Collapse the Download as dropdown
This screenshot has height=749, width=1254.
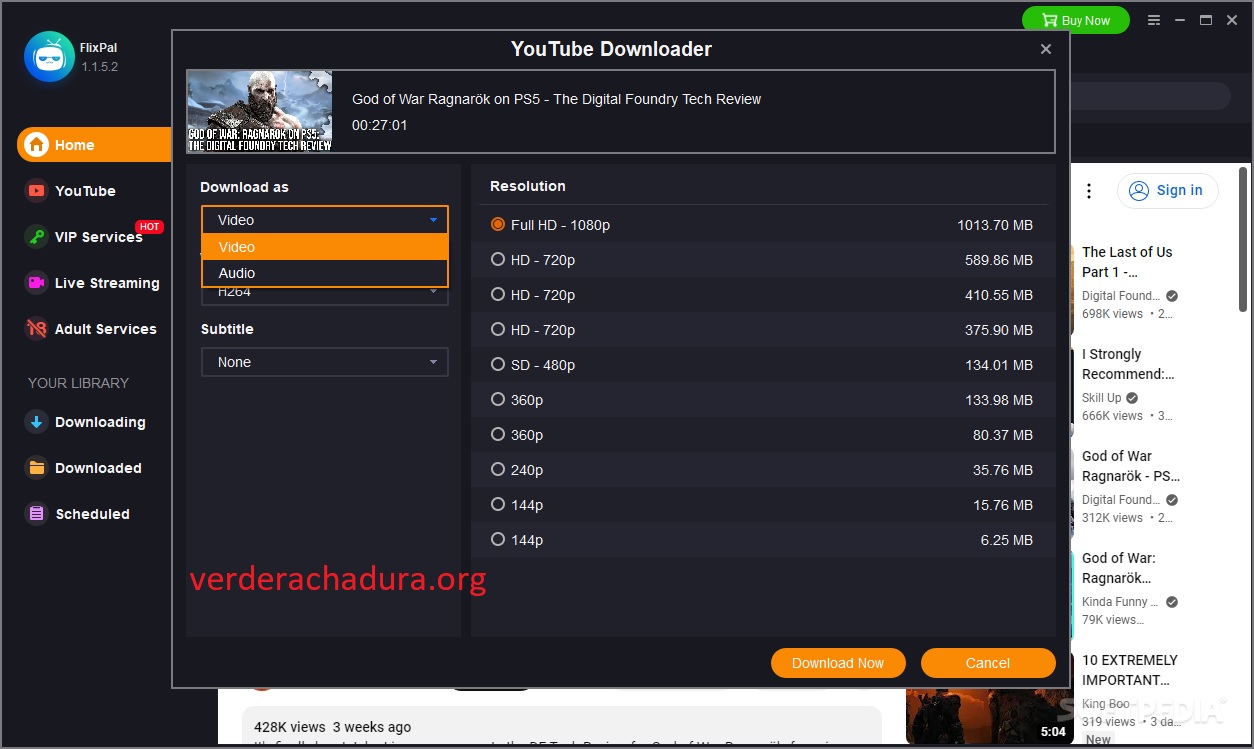(325, 220)
